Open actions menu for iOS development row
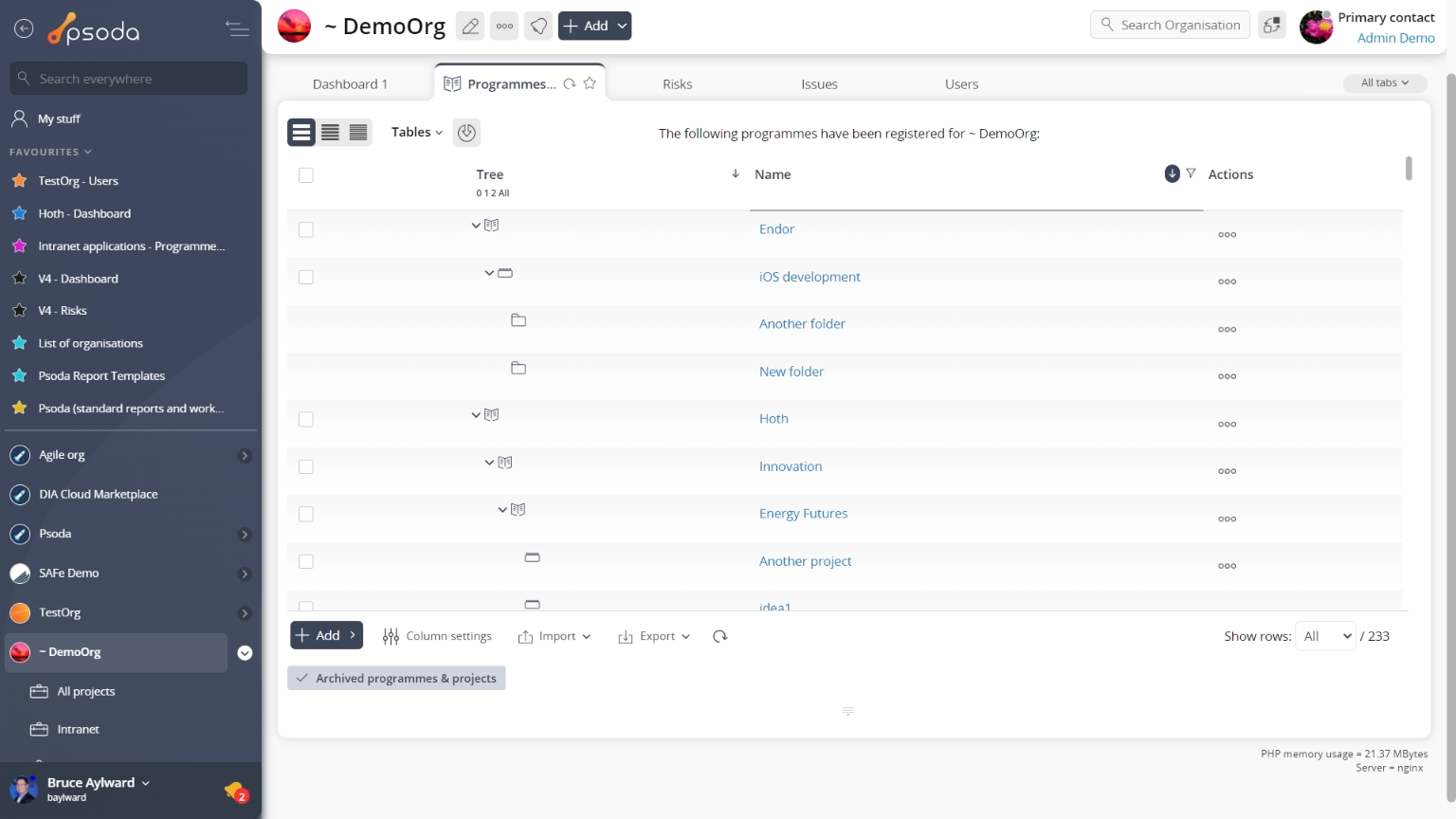 (x=1228, y=282)
